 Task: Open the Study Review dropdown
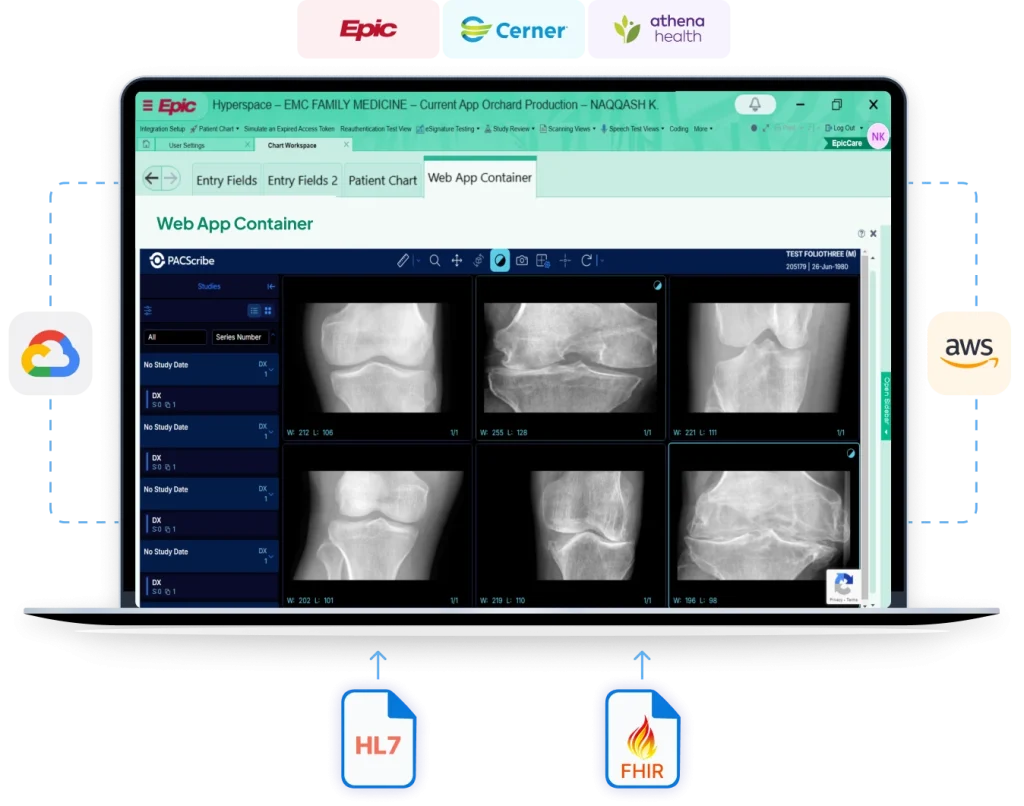click(x=509, y=129)
